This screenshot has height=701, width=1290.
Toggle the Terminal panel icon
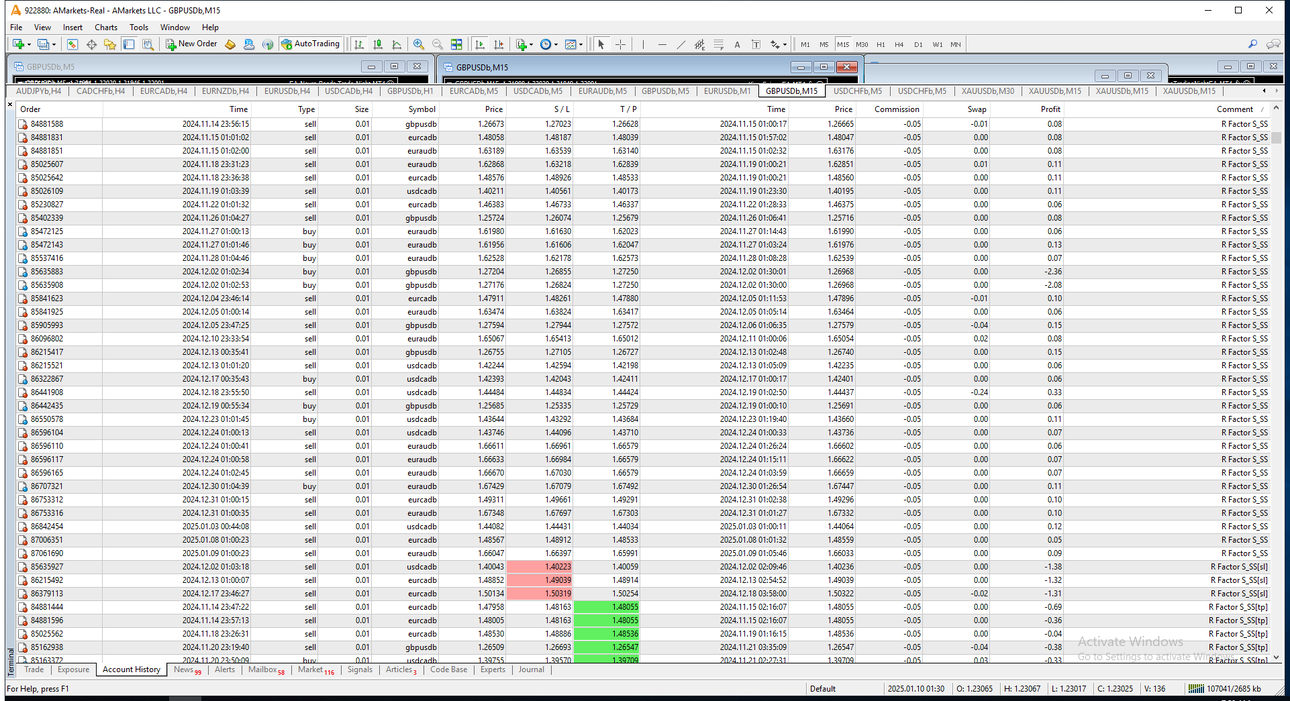[129, 44]
